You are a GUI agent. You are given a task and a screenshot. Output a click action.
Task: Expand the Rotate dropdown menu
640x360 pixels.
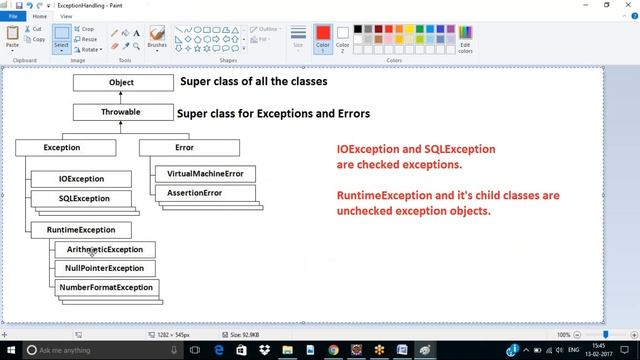click(88, 49)
